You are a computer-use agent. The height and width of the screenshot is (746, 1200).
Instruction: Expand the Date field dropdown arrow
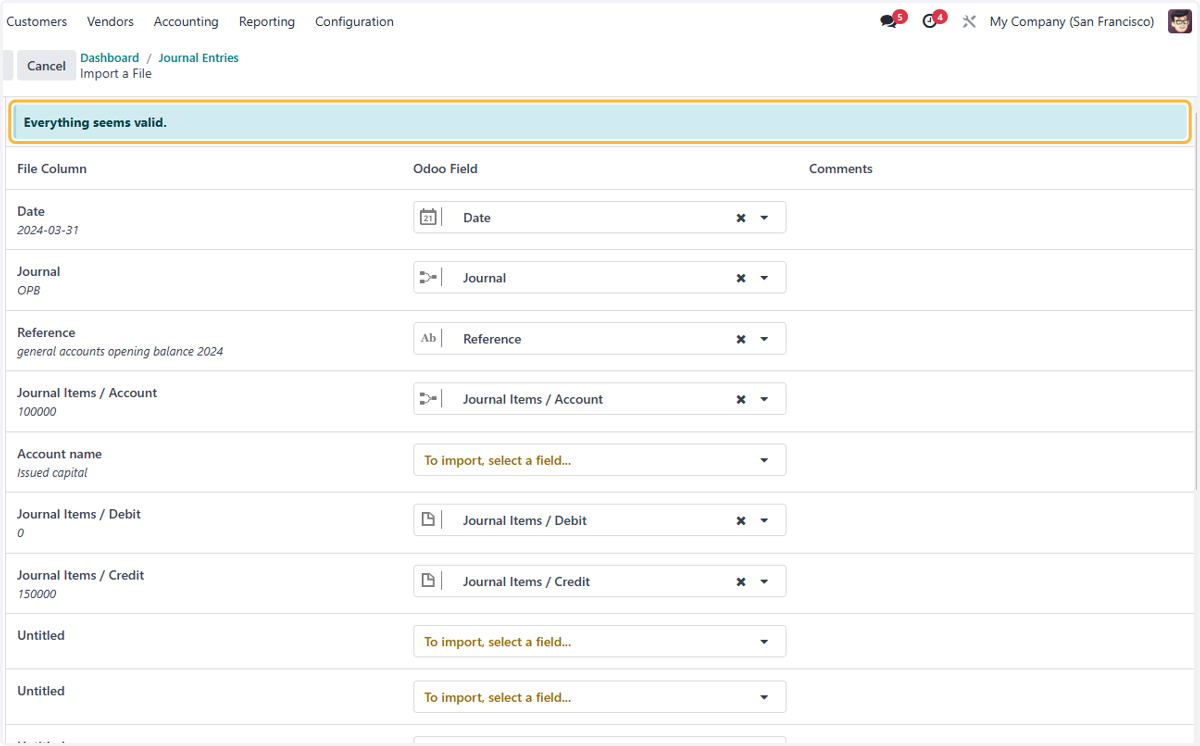764,218
